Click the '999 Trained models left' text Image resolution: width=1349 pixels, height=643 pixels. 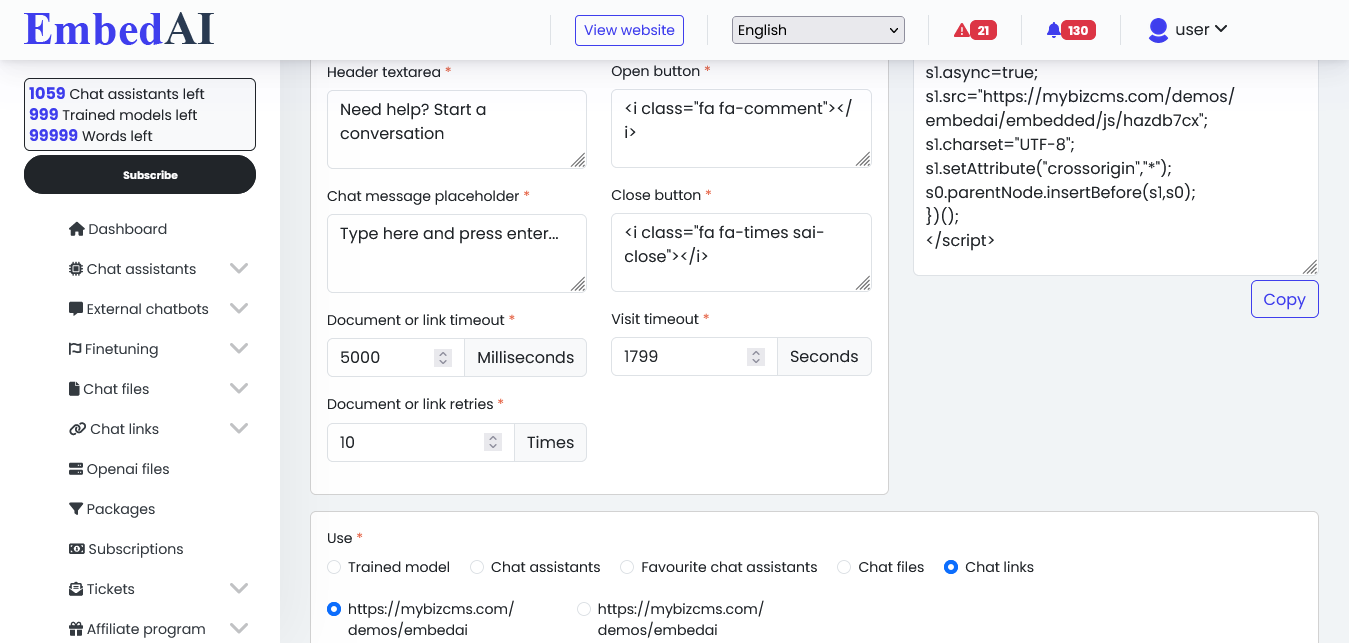click(113, 115)
